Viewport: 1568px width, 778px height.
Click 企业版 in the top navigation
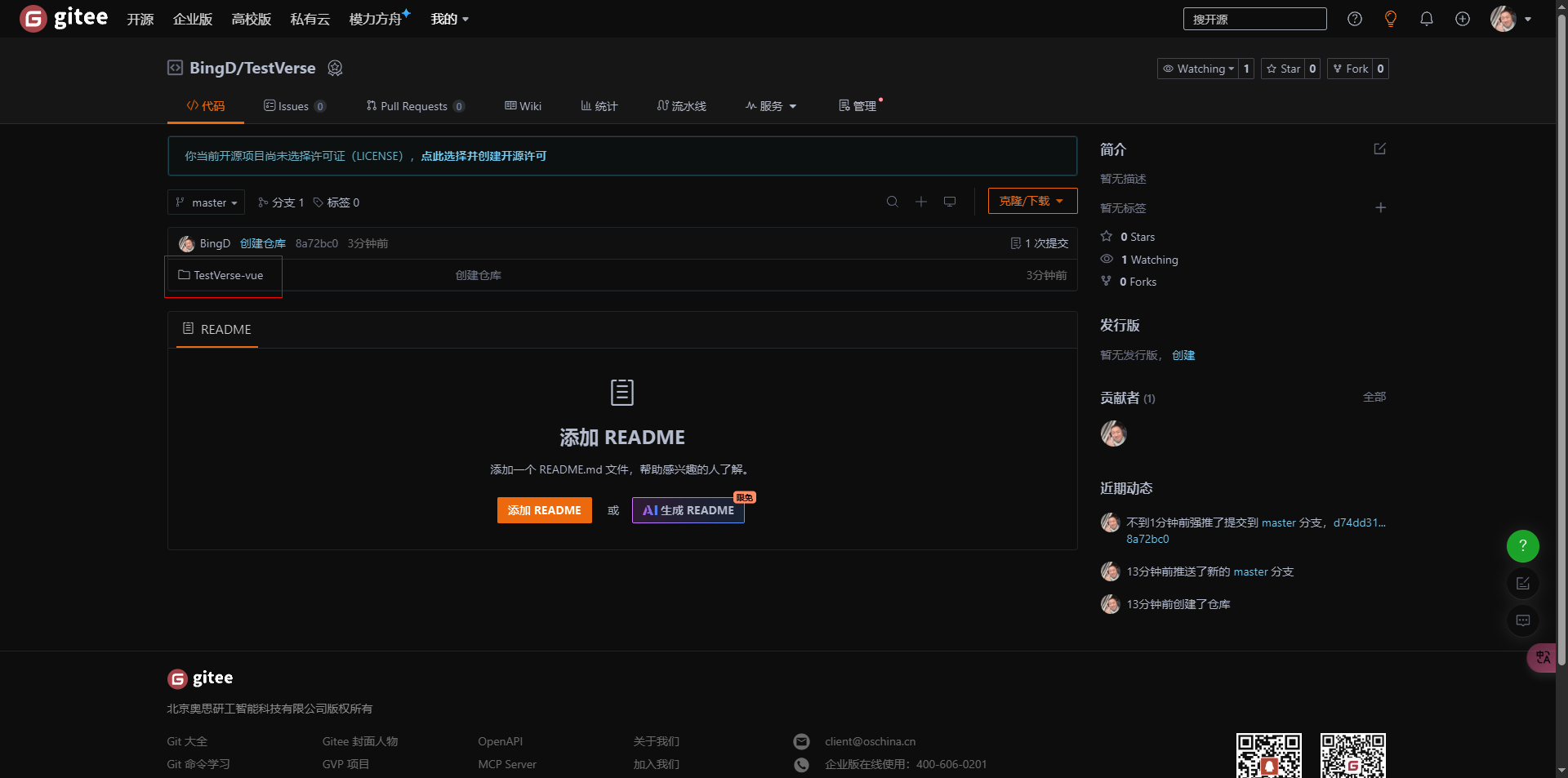193,19
